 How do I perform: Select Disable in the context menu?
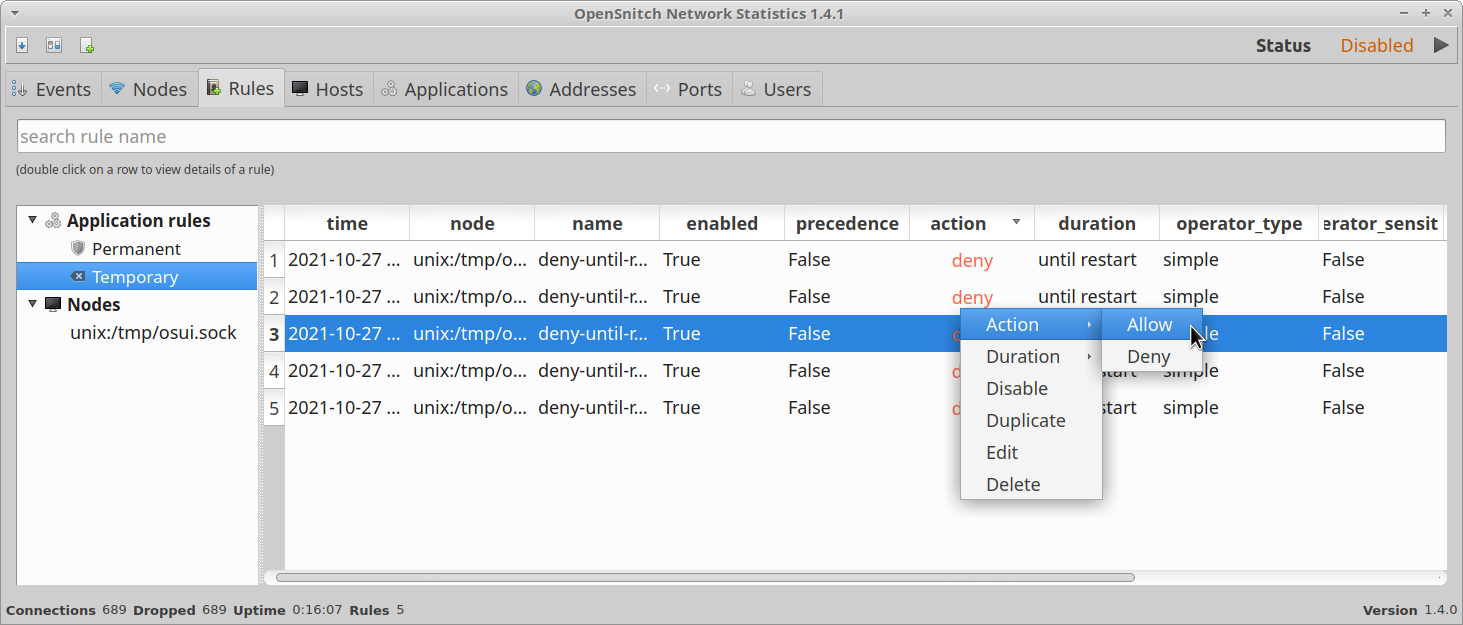(1031, 388)
